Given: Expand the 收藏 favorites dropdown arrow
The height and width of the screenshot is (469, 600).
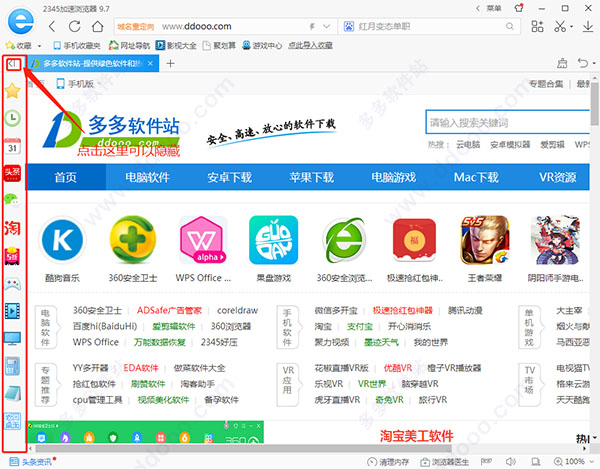Looking at the screenshot, I should tap(39, 46).
